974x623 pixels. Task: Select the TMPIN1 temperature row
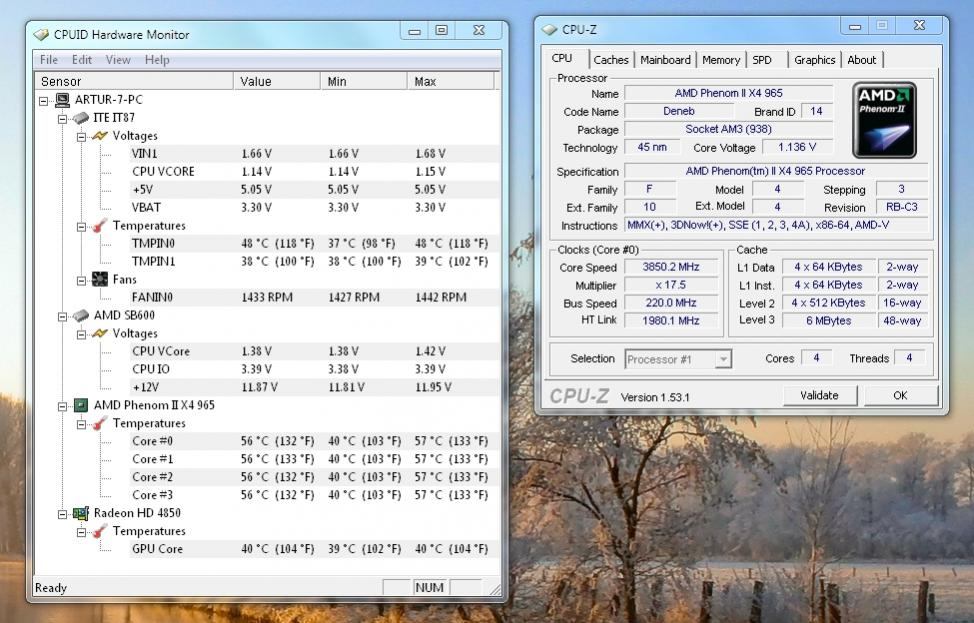pyautogui.click(x=314, y=261)
